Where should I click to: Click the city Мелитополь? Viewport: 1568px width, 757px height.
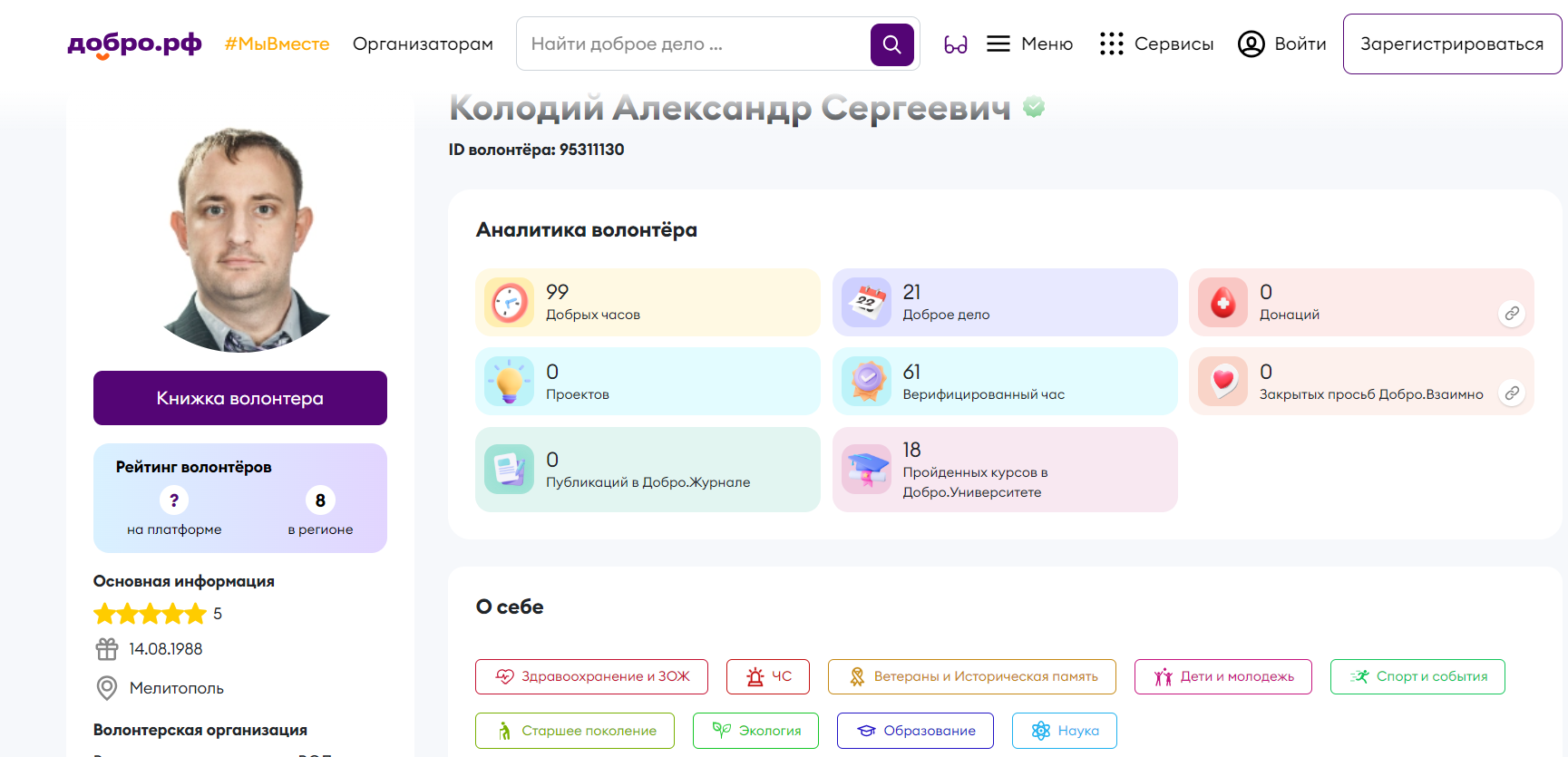pos(177,688)
